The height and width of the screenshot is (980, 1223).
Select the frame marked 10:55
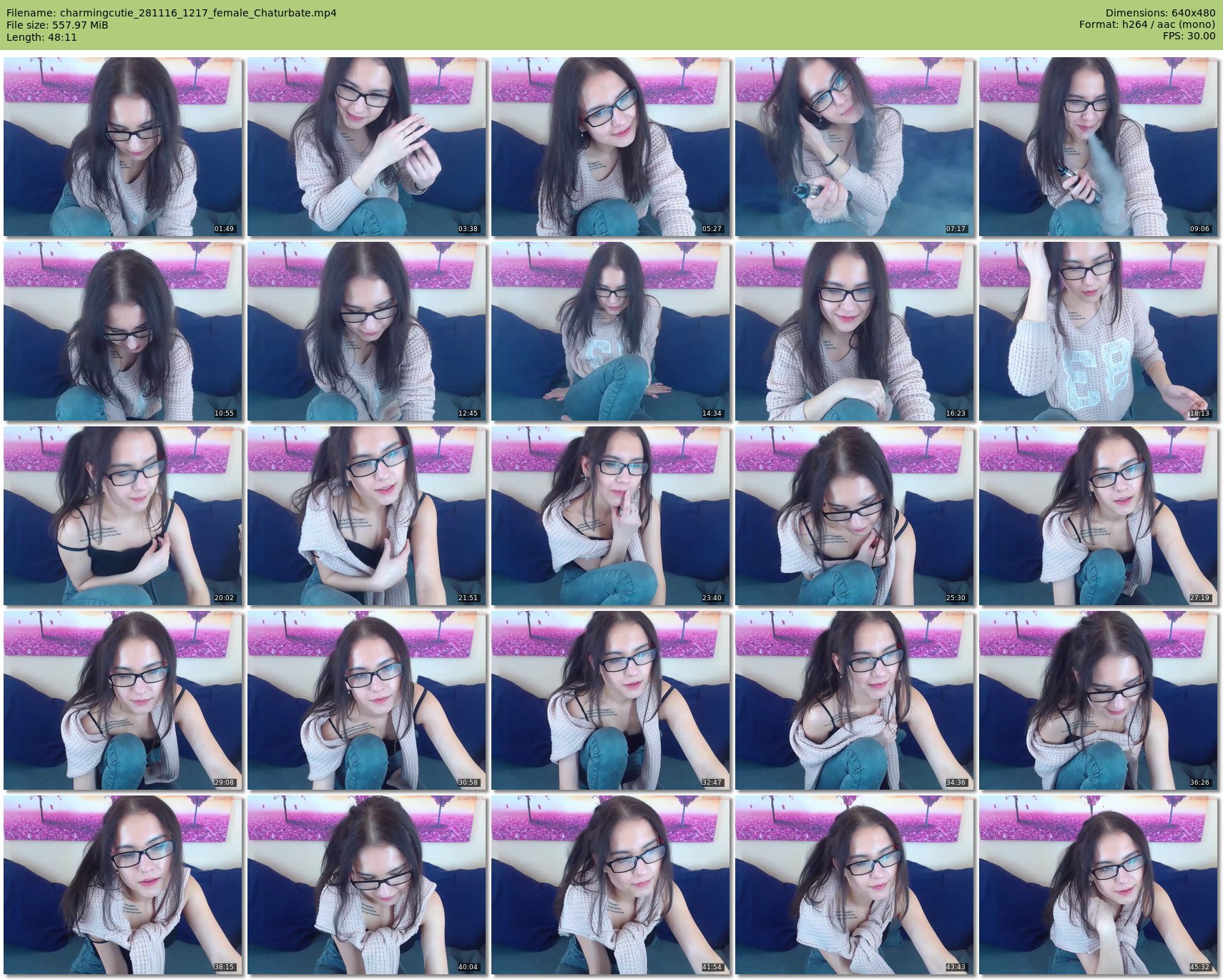pyautogui.click(x=122, y=331)
